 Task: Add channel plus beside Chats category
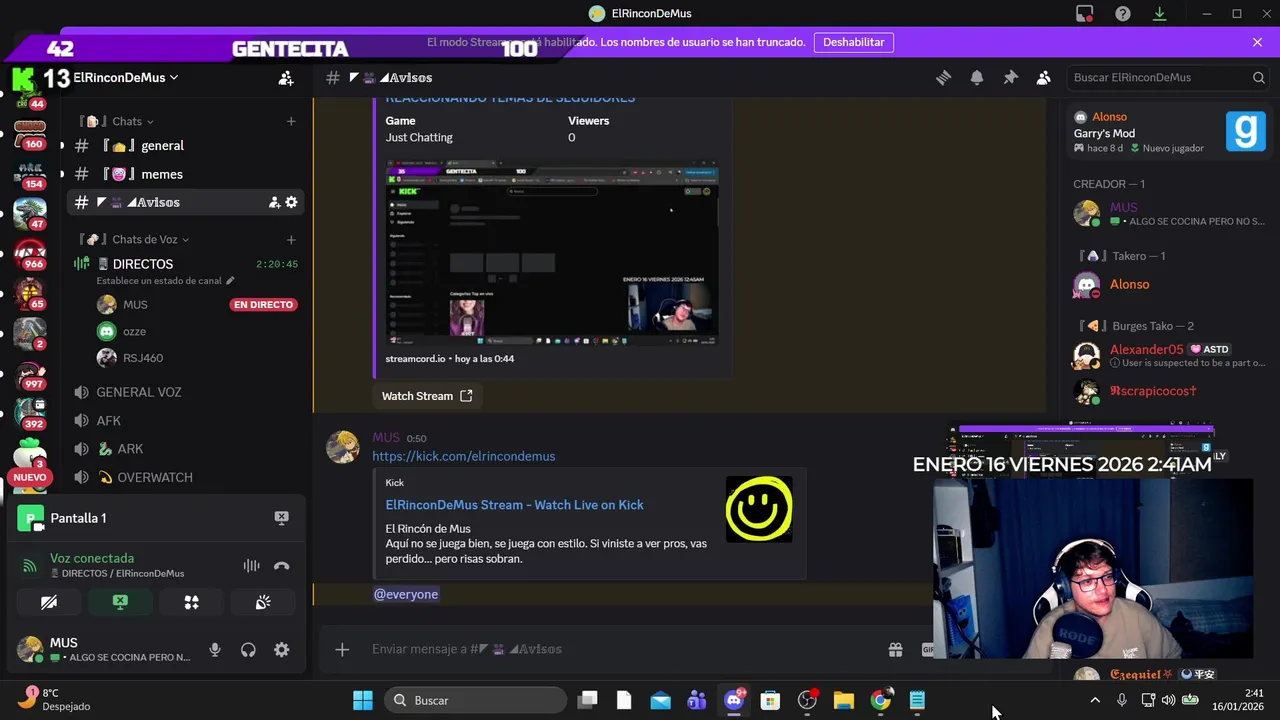pos(291,121)
